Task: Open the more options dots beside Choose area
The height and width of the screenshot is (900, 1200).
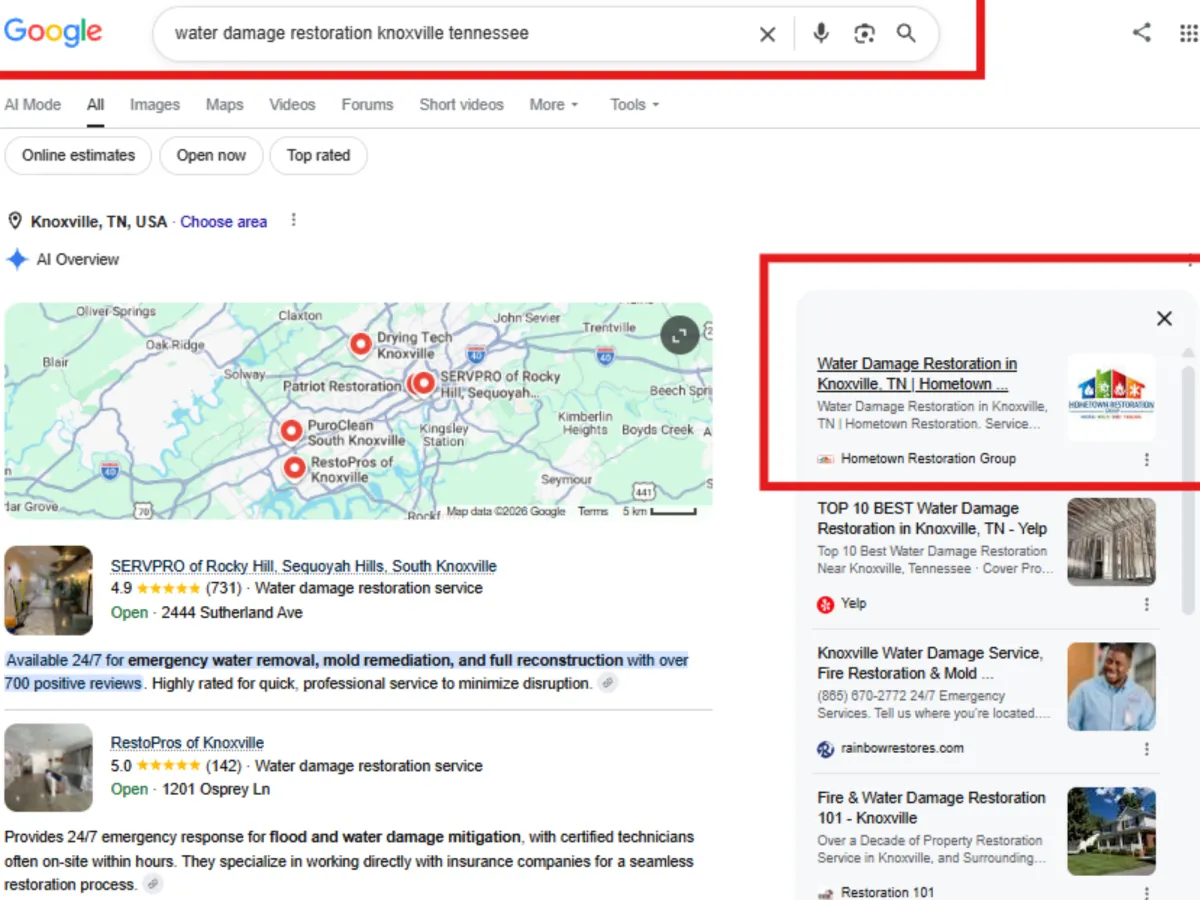Action: (293, 220)
